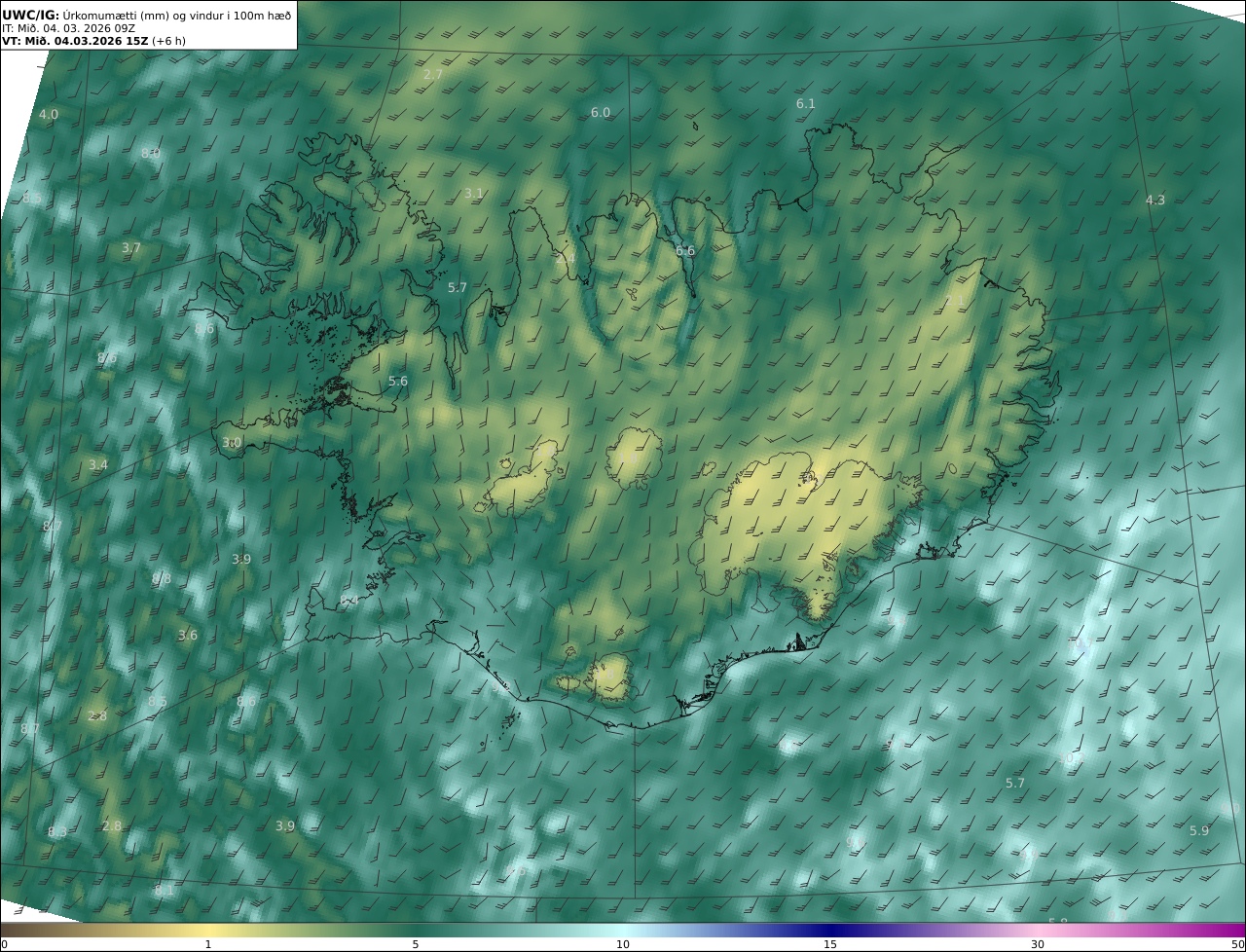Click the '5.9' value label
The height and width of the screenshot is (952, 1246).
[1199, 831]
